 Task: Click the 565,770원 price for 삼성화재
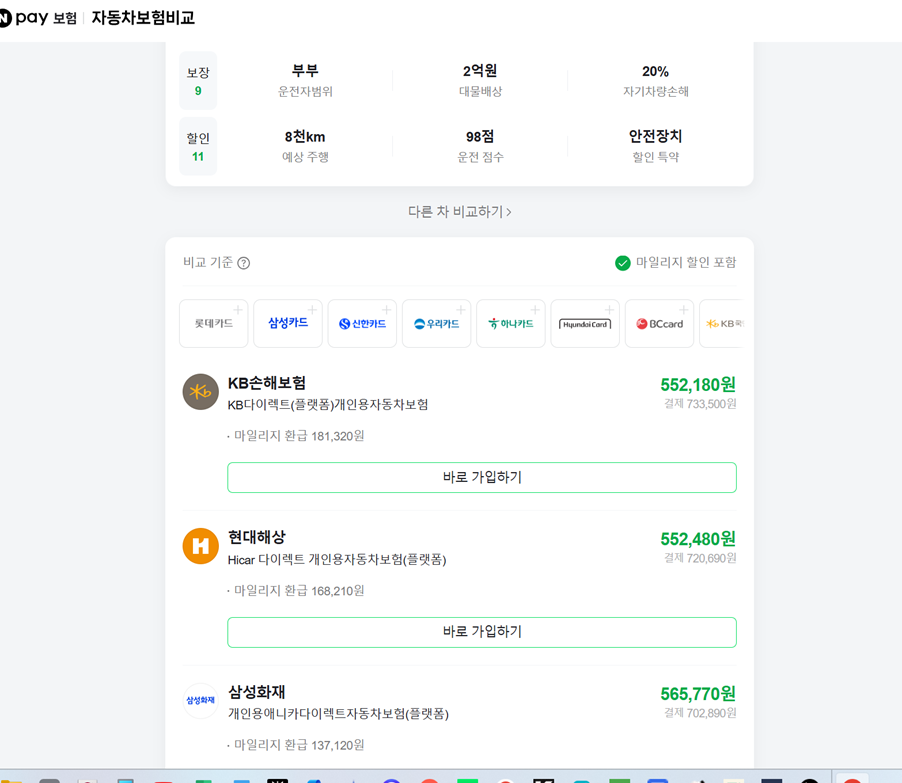tap(698, 694)
